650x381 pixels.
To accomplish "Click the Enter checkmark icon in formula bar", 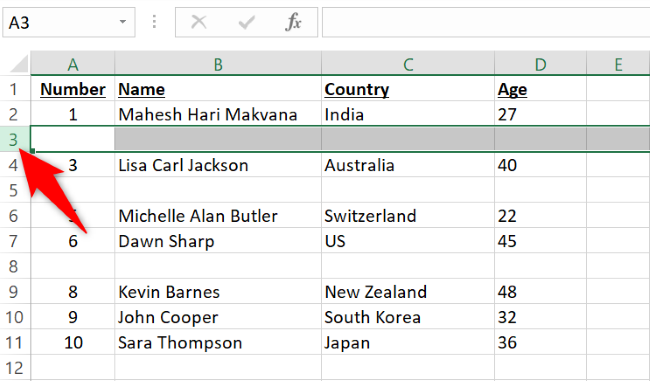I will click(x=246, y=22).
